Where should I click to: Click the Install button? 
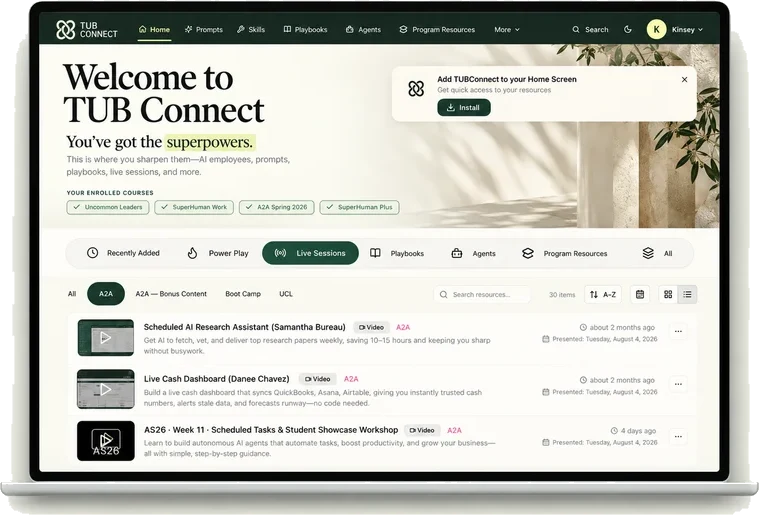pos(464,107)
